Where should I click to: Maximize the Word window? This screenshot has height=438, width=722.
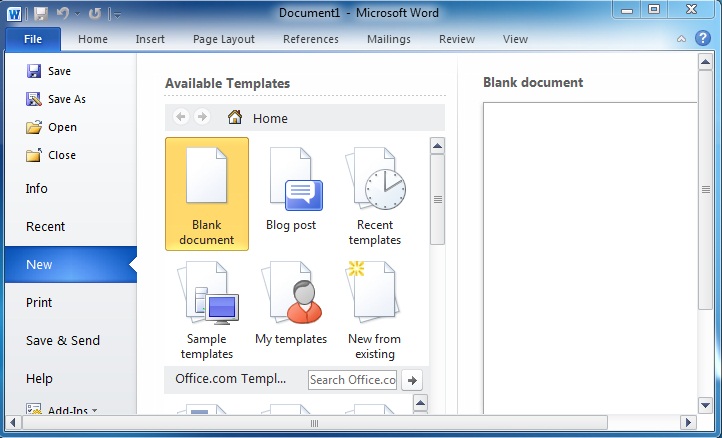654,9
